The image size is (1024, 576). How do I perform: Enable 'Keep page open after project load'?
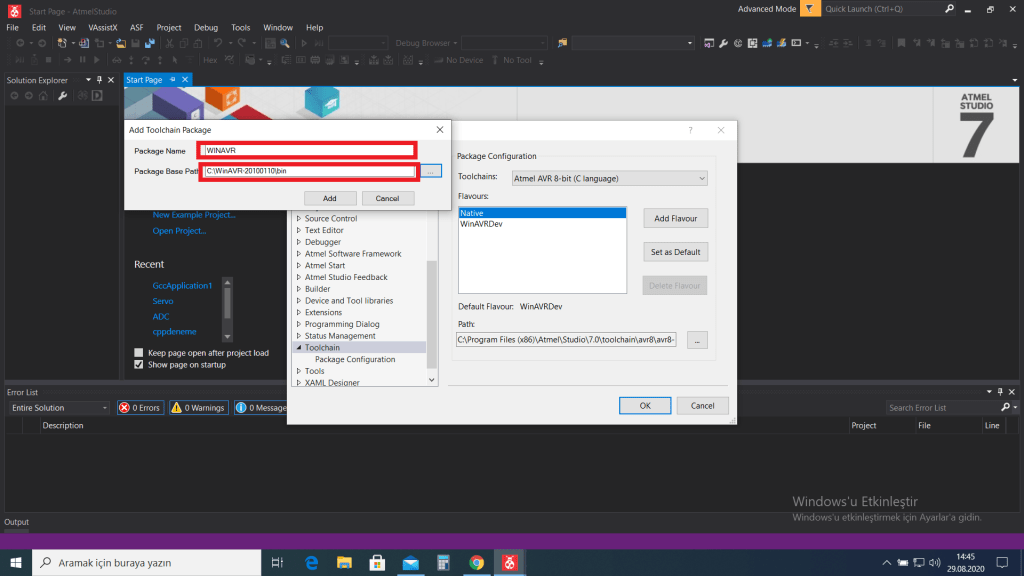tap(139, 353)
